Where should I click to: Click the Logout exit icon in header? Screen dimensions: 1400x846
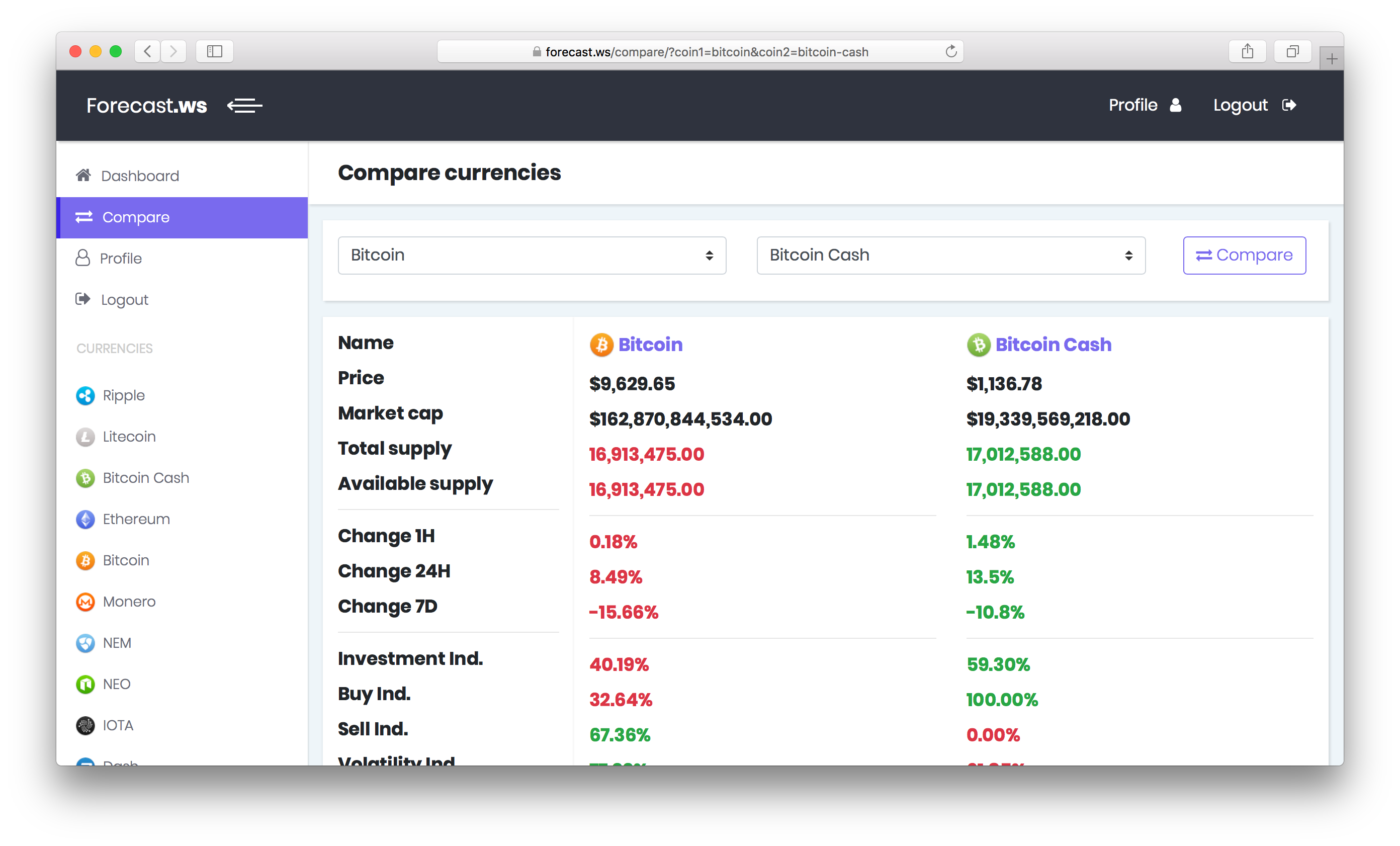click(x=1289, y=105)
